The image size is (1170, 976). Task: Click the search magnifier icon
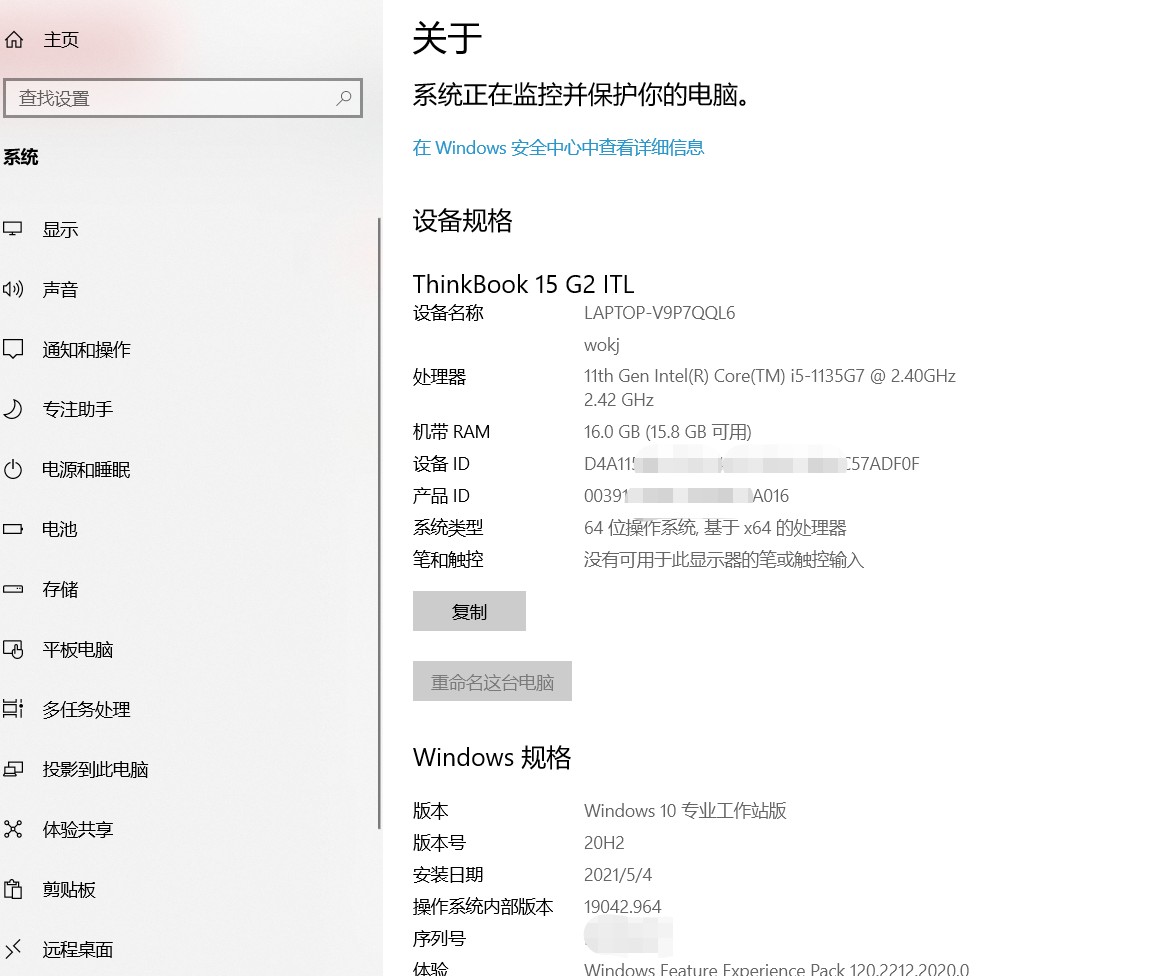(x=343, y=98)
